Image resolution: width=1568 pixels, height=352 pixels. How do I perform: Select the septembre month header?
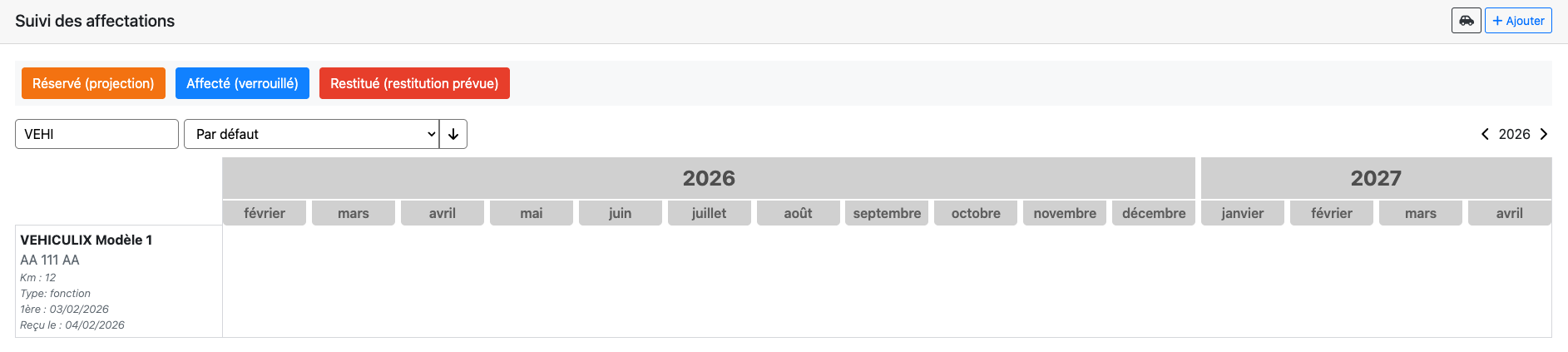(887, 213)
